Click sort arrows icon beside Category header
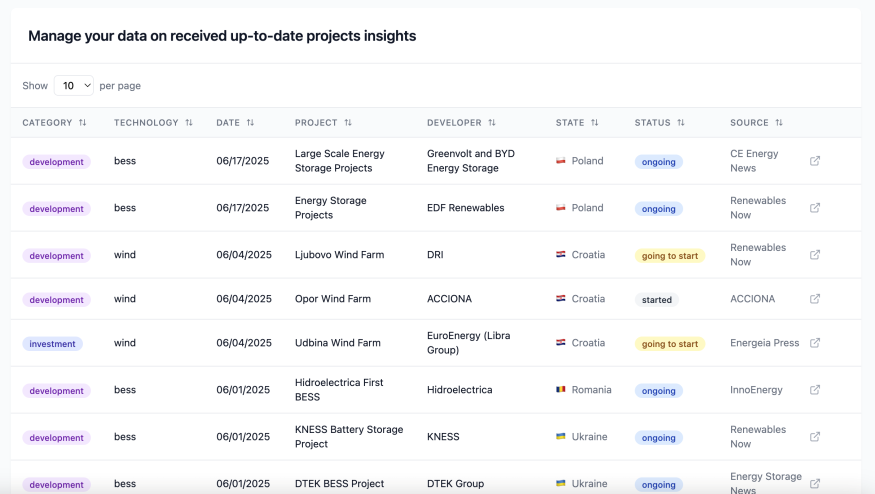875x494 pixels. tap(83, 123)
